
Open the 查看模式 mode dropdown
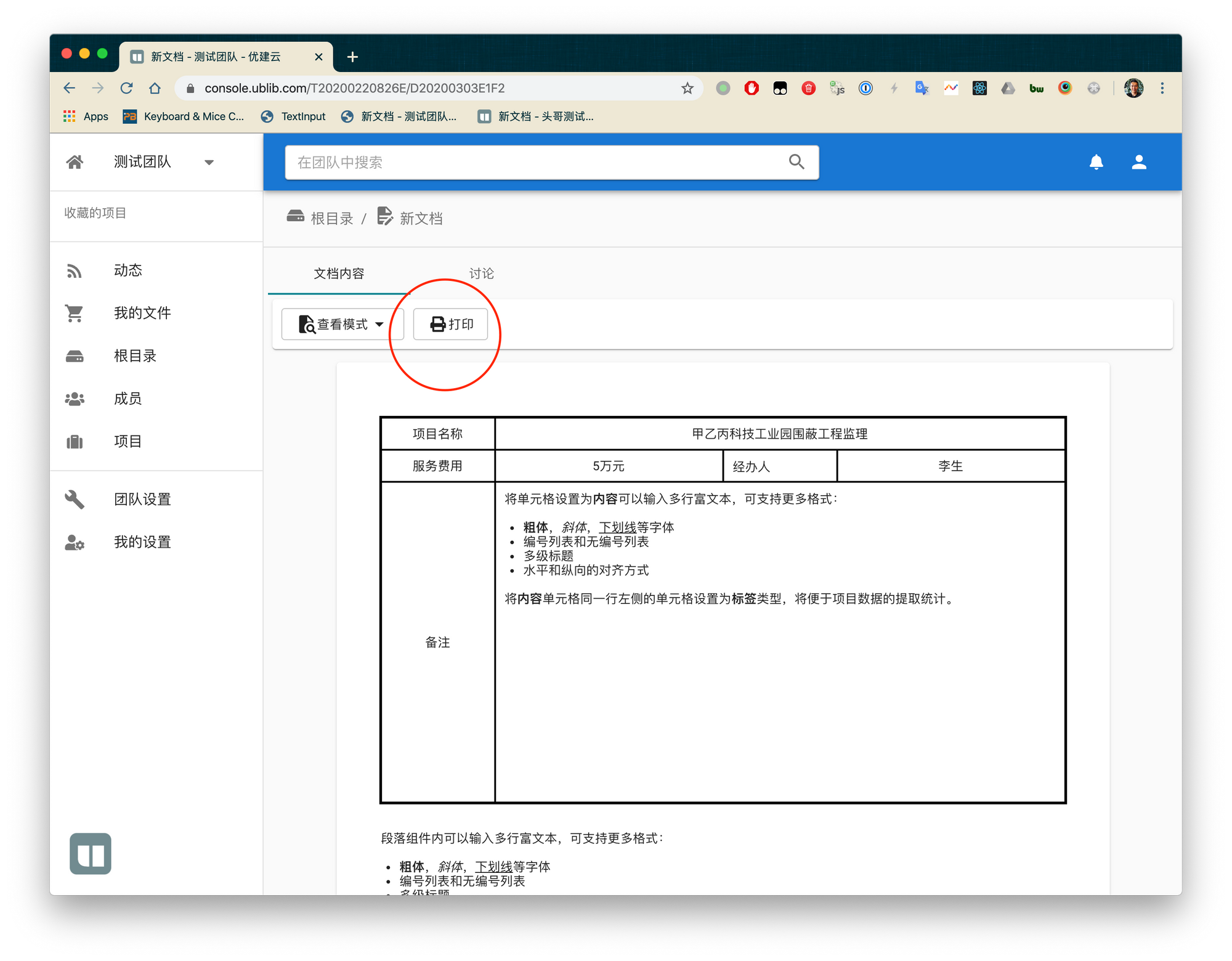coord(342,324)
